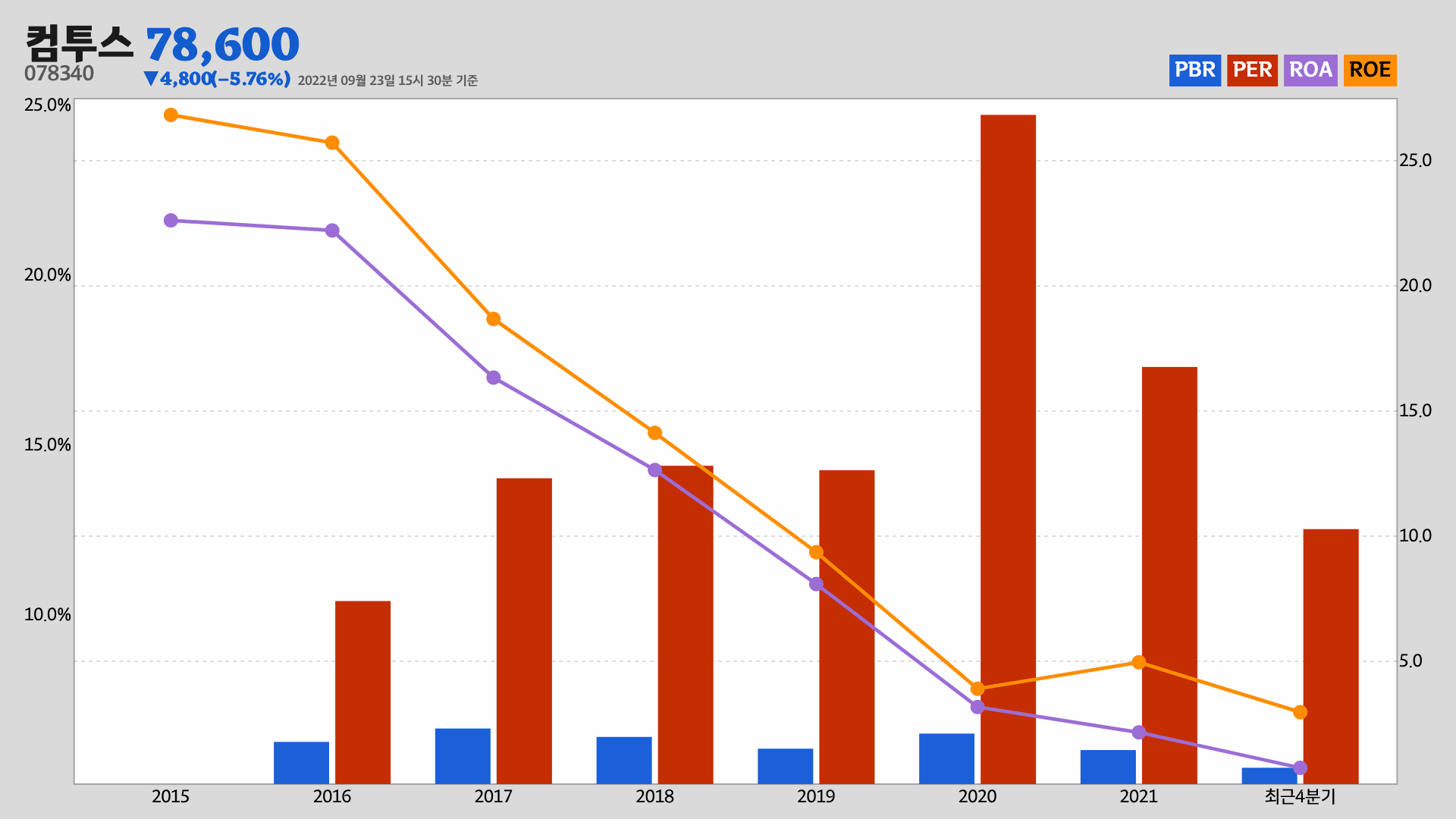Select the 2020 blue PBR bar

946,758
